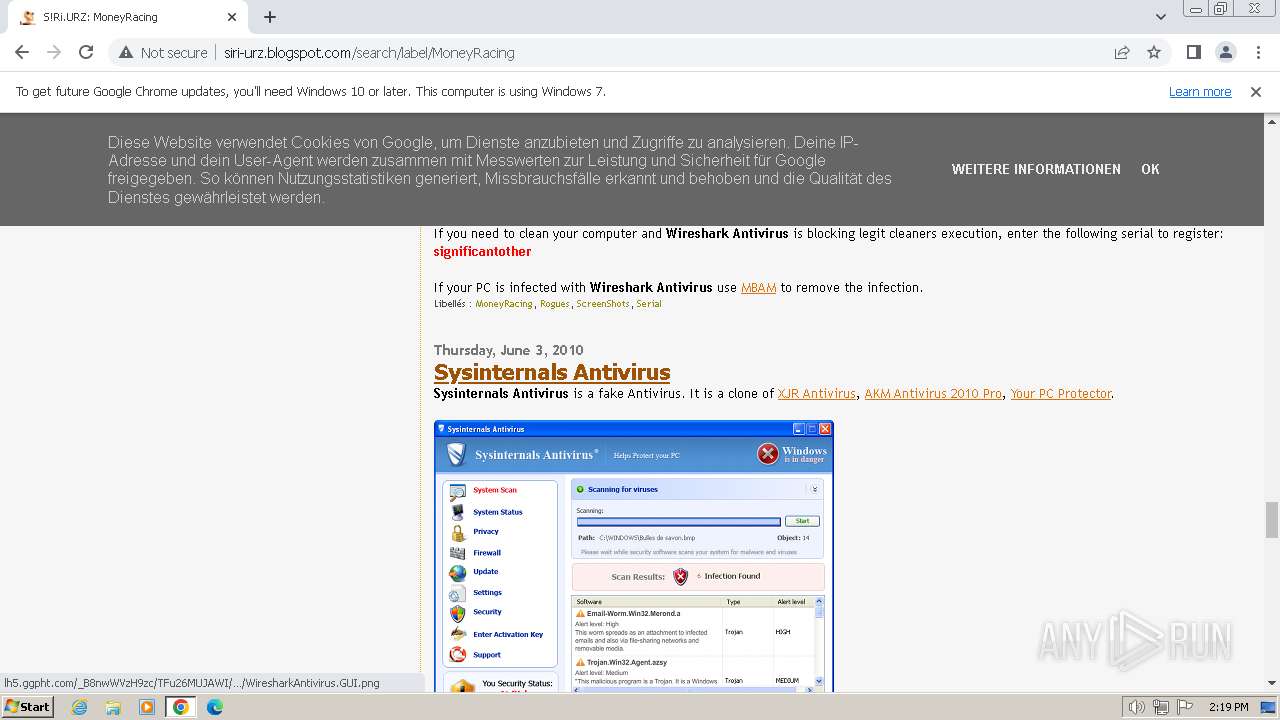This screenshot has width=1280, height=720.
Task: Open the ScreenShots label link
Action: pyautogui.click(x=603, y=304)
